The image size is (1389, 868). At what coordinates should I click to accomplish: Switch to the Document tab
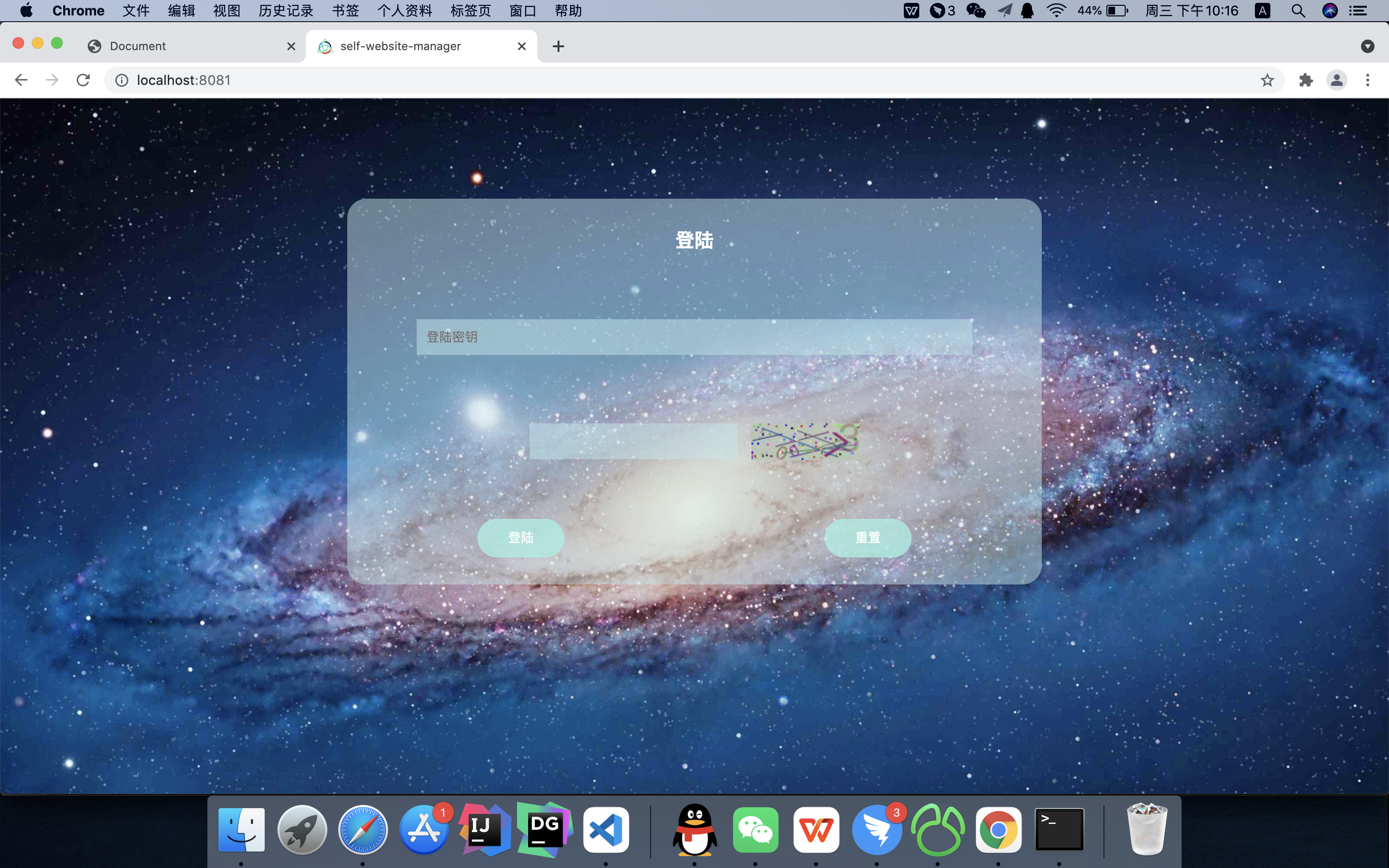point(138,46)
